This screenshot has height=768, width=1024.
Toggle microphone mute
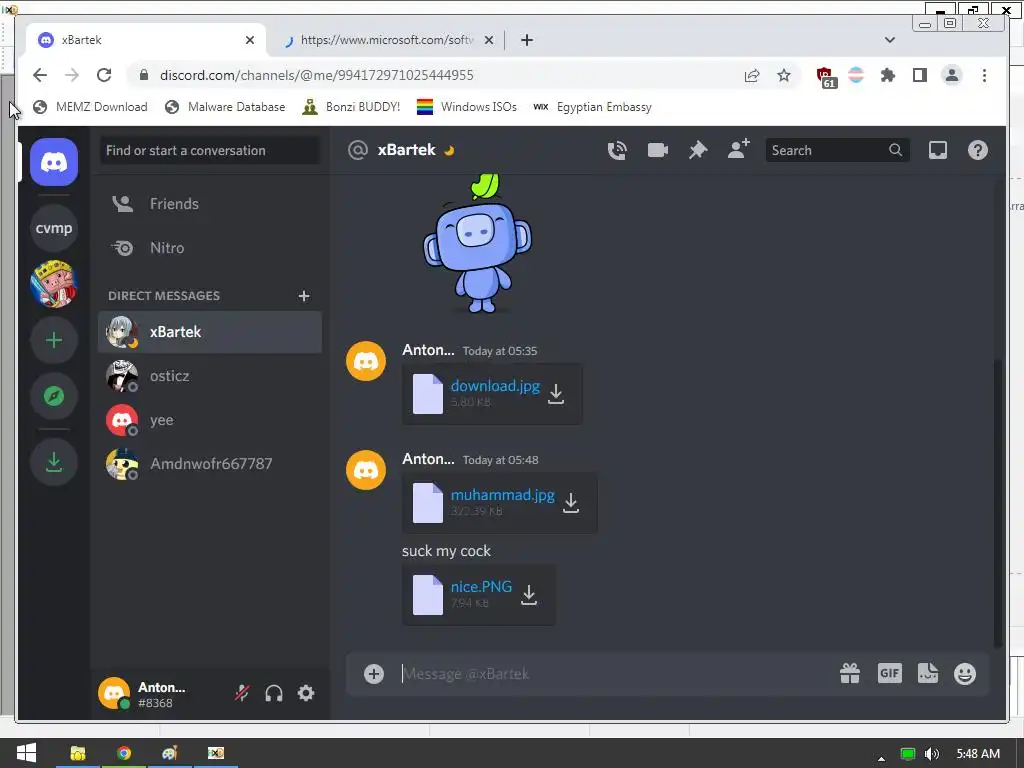242,693
